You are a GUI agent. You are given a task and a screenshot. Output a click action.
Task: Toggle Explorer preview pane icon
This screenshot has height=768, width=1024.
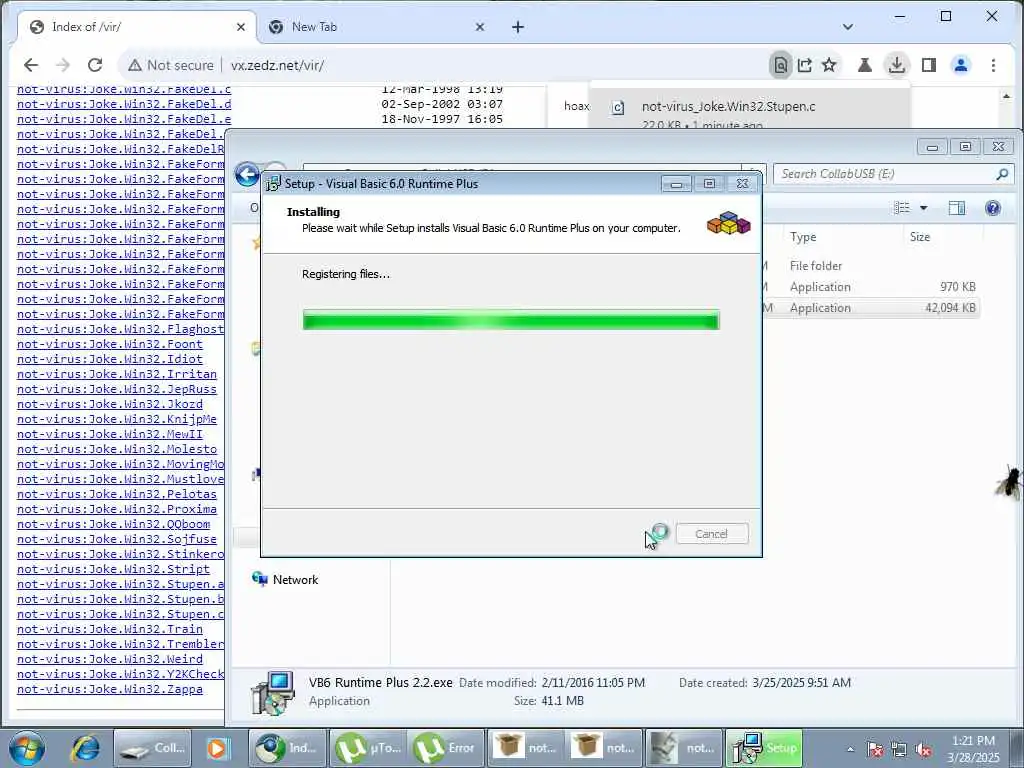tap(957, 208)
